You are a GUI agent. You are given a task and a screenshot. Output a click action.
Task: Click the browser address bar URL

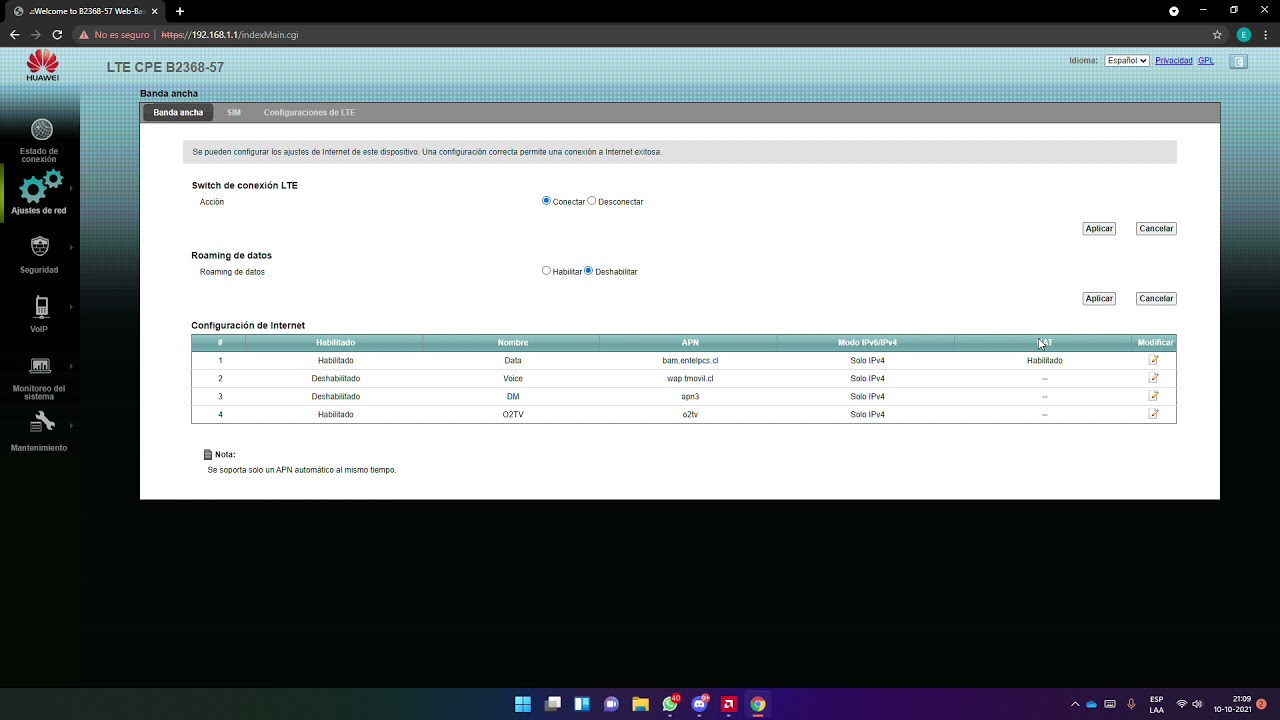pos(230,34)
